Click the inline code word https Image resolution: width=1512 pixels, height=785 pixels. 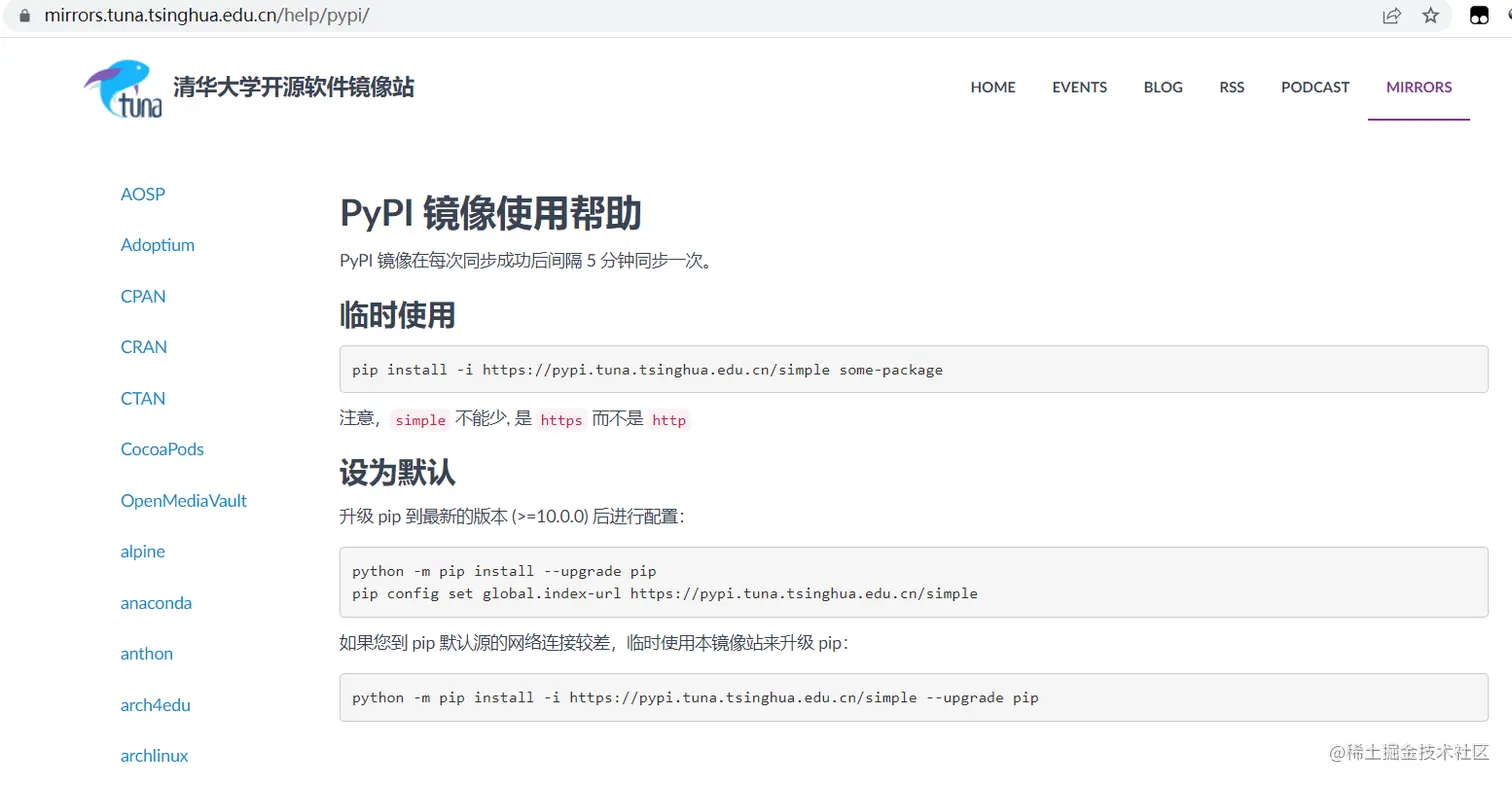point(561,420)
